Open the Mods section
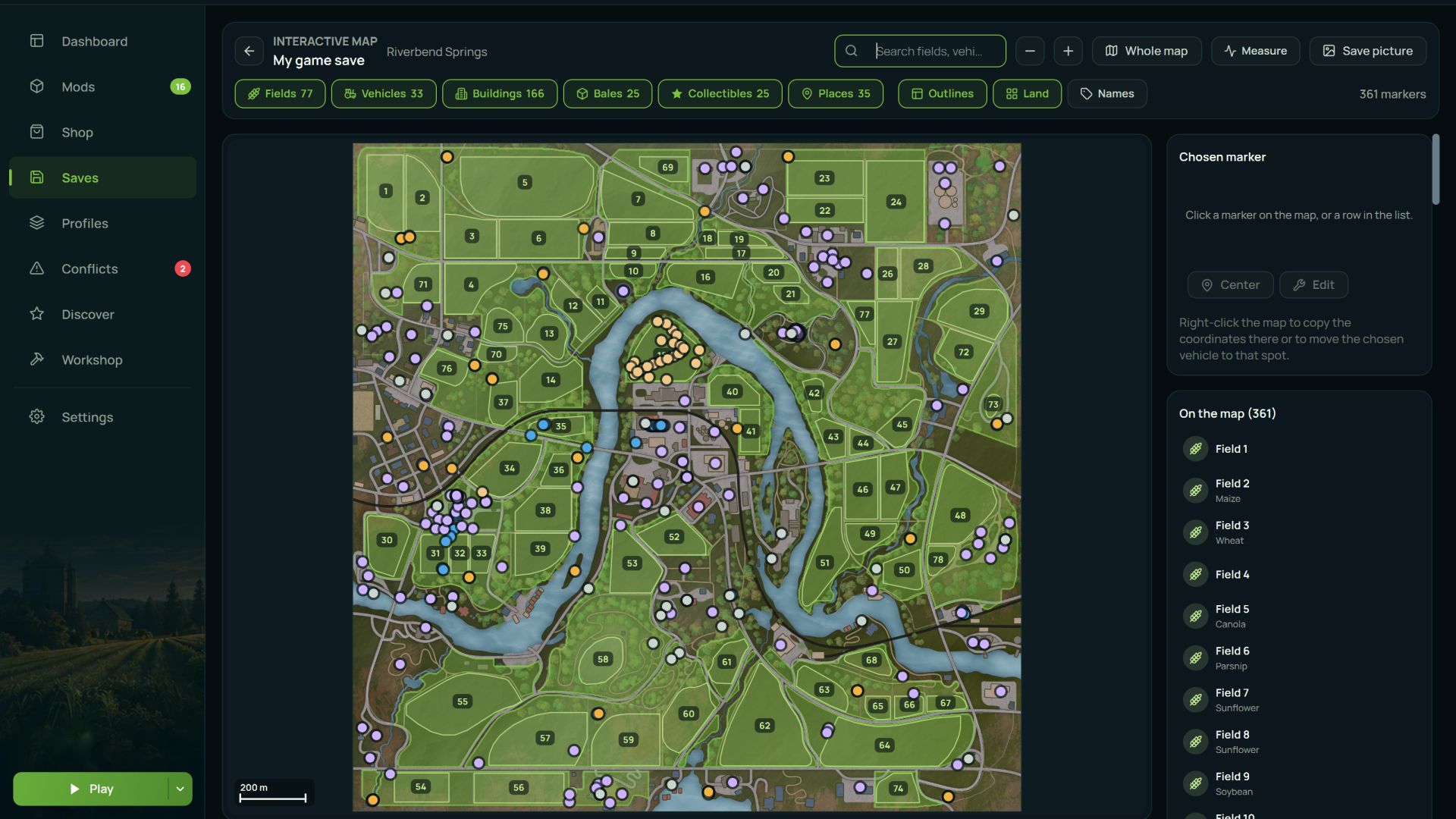The height and width of the screenshot is (819, 1456). coord(102,86)
